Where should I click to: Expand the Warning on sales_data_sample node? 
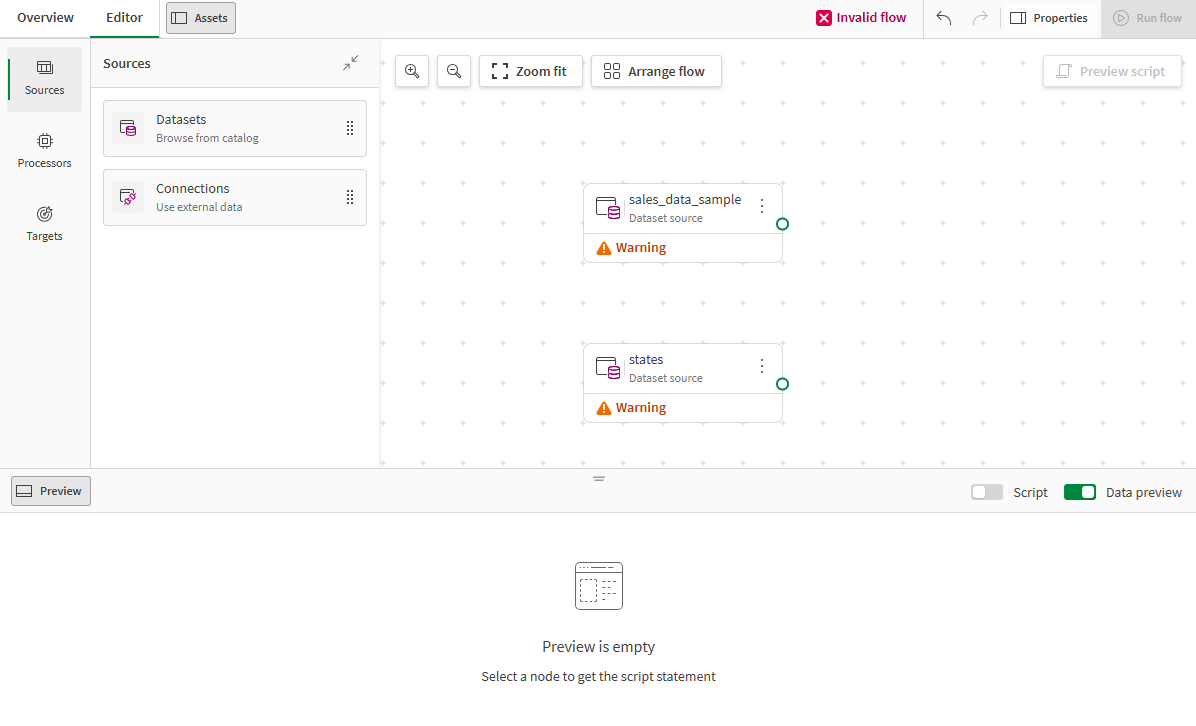pyautogui.click(x=632, y=248)
